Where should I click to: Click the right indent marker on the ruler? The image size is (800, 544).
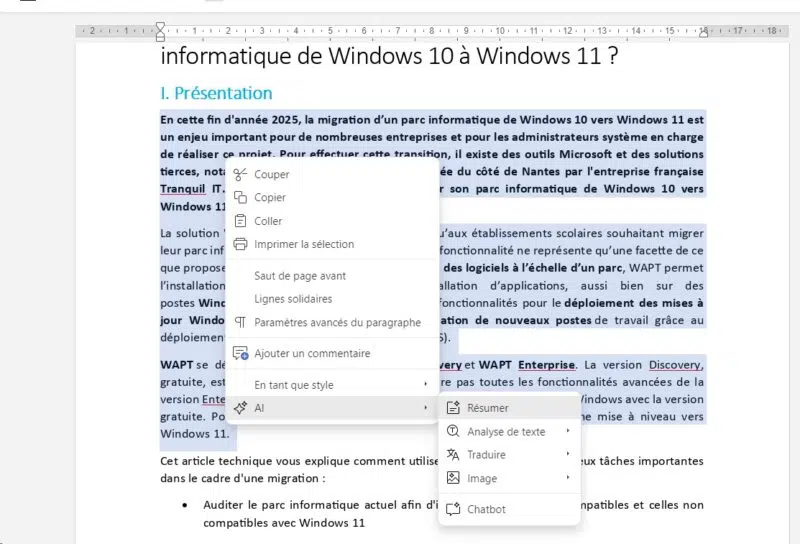(704, 33)
